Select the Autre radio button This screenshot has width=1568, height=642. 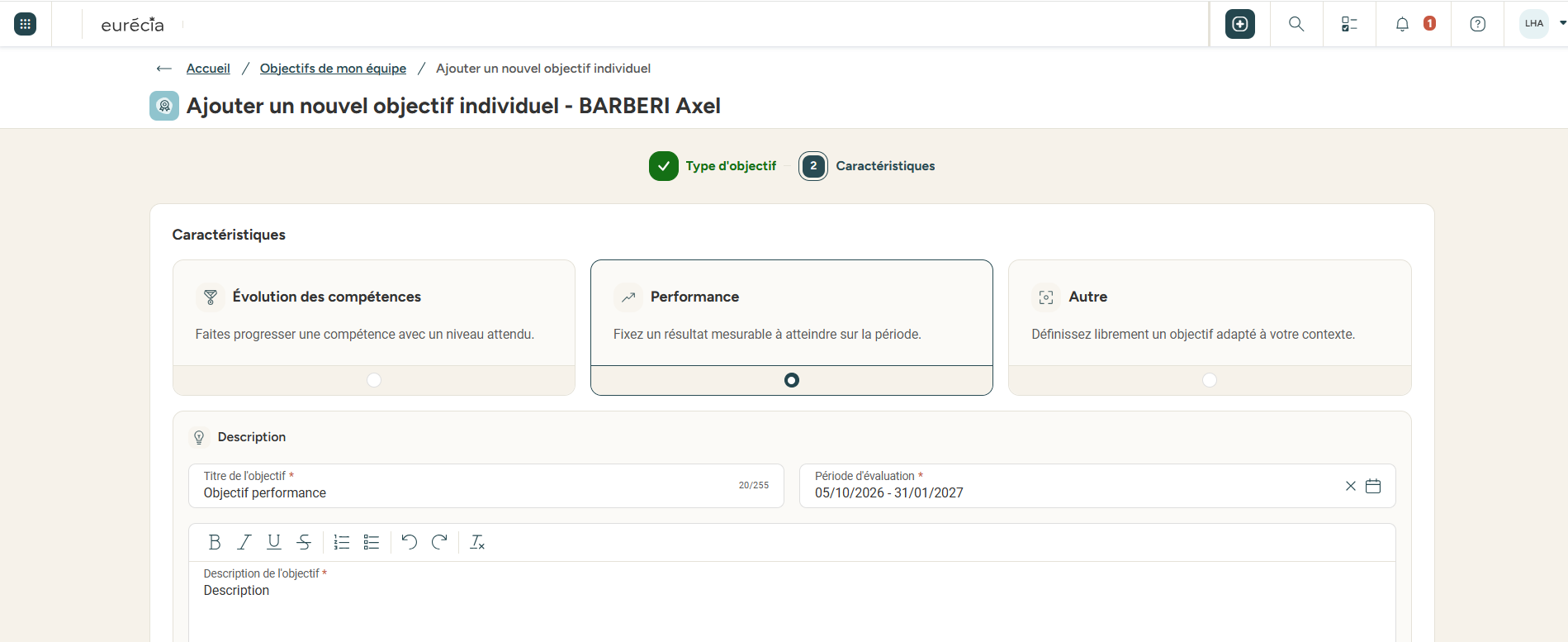[1210, 380]
